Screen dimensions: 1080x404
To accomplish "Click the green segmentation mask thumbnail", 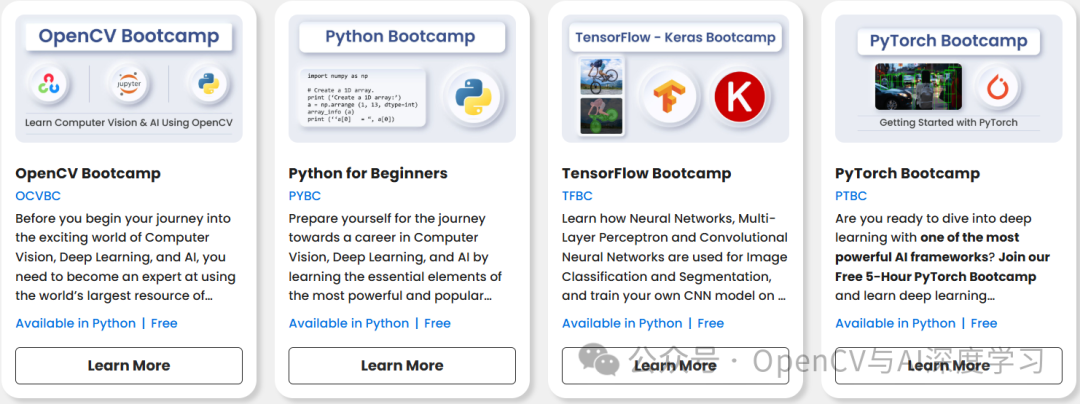I will click(x=601, y=116).
